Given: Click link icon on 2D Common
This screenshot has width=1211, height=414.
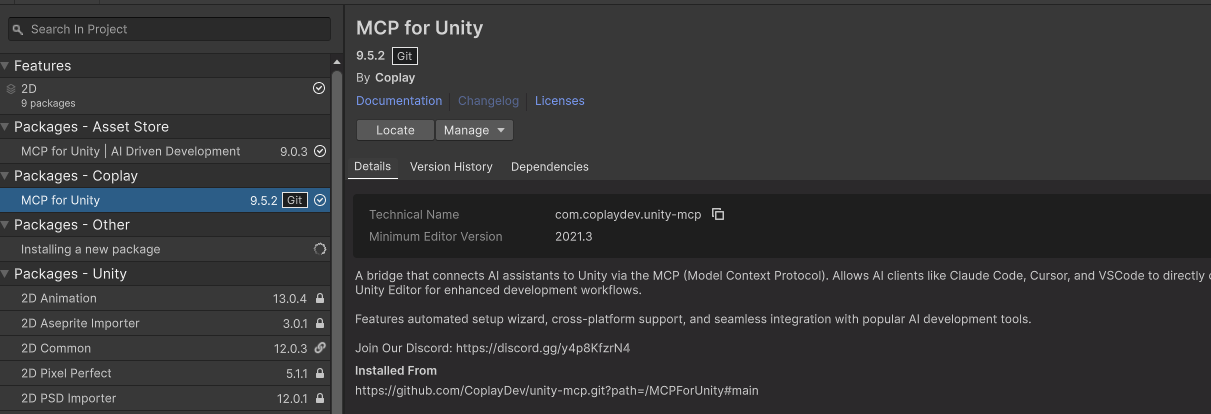Looking at the screenshot, I should point(320,348).
